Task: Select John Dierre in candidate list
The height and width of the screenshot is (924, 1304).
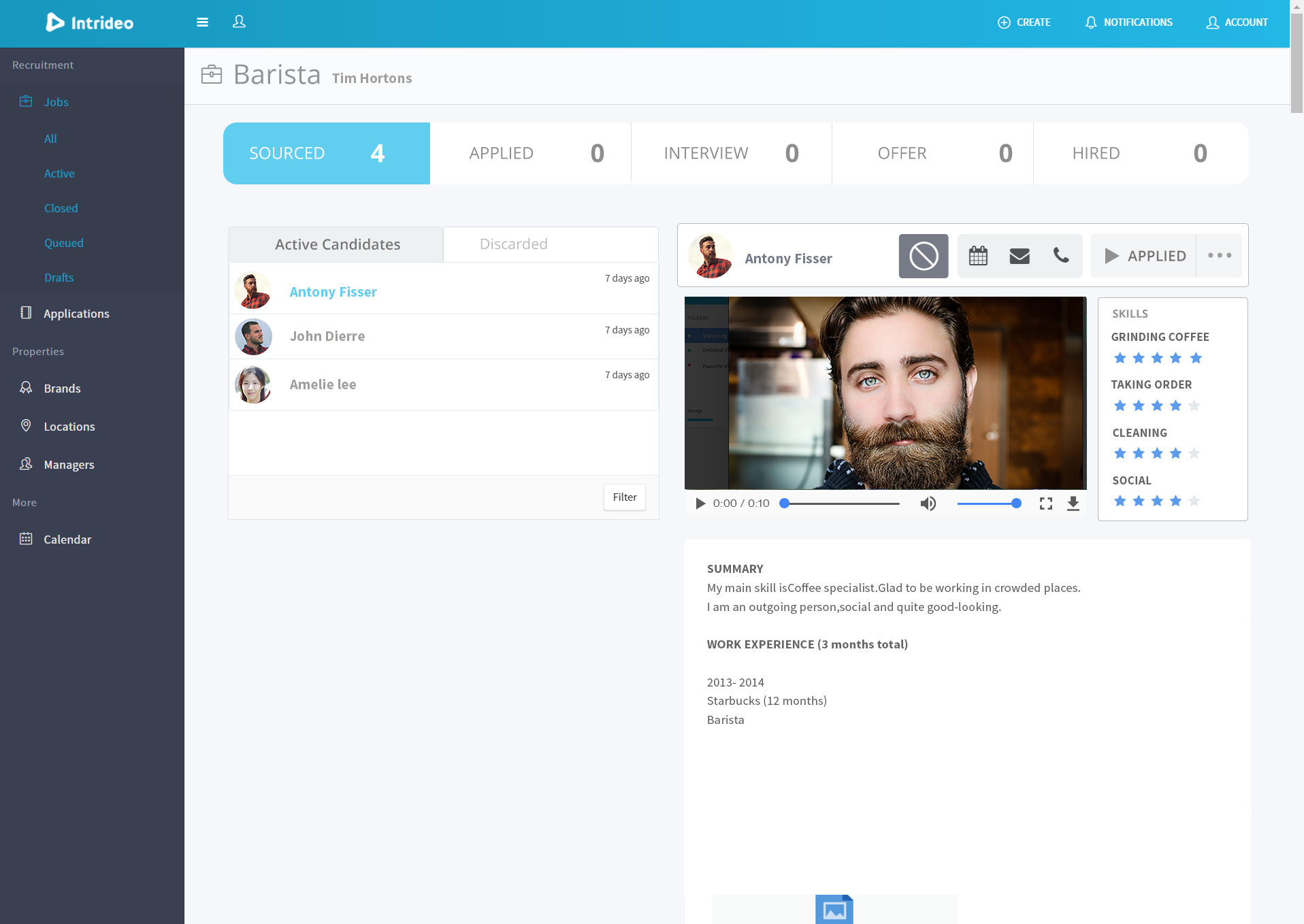Action: (x=327, y=336)
